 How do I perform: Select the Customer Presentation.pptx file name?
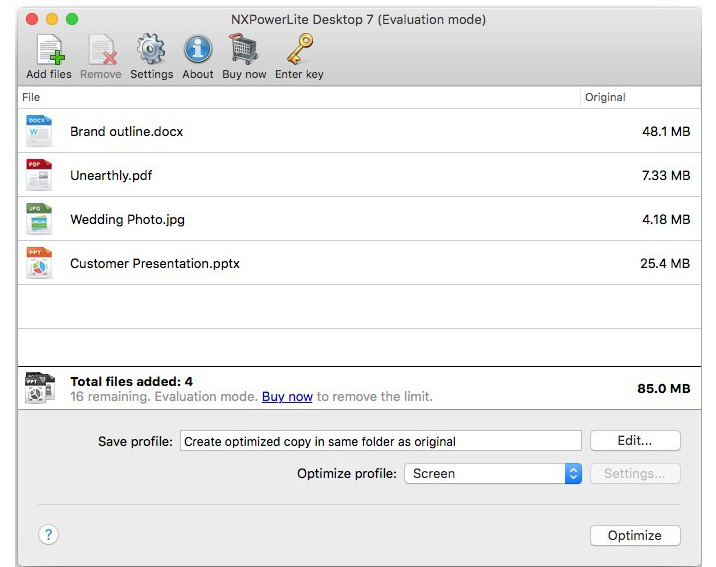155,264
